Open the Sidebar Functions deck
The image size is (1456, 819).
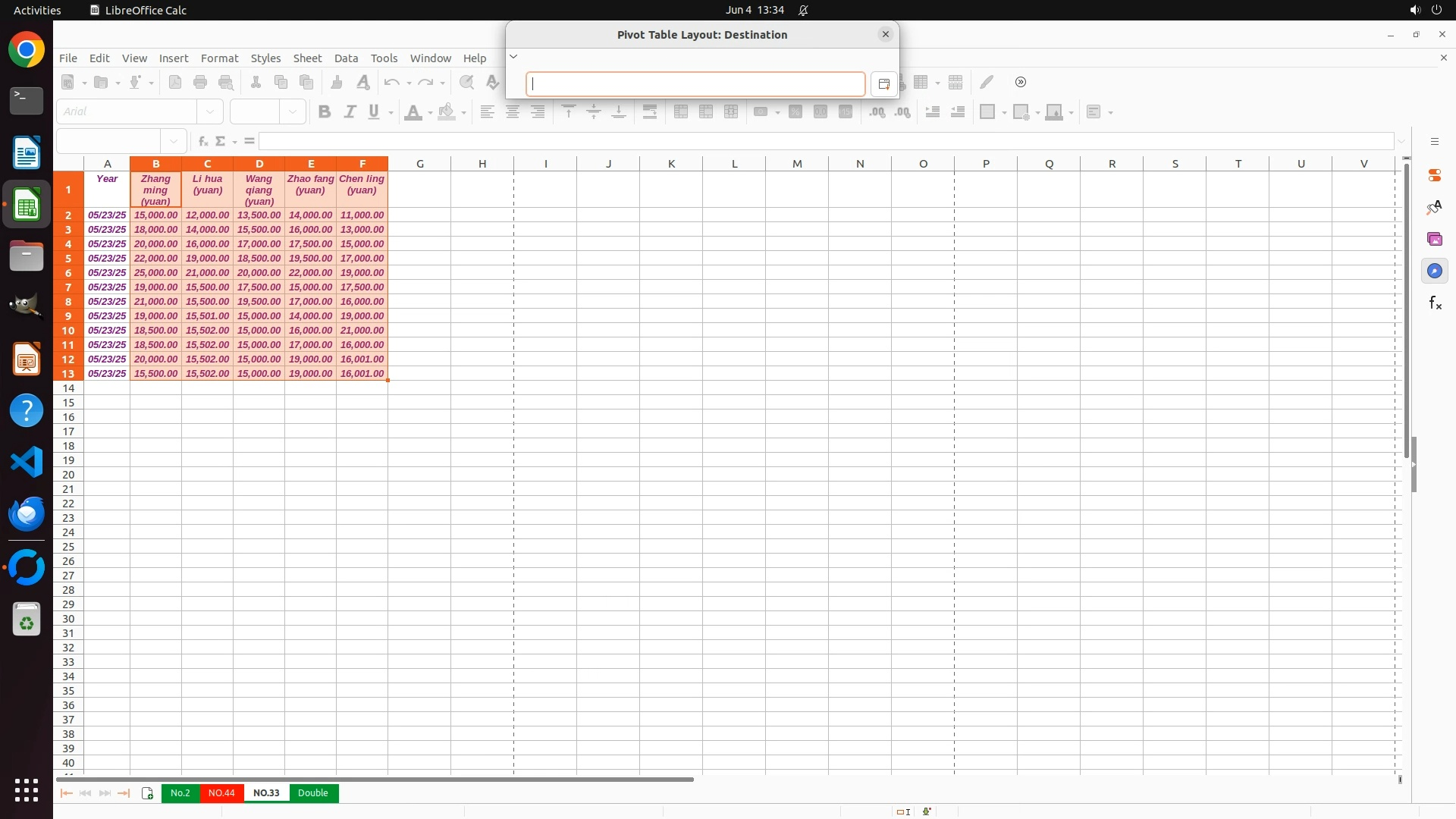(1434, 303)
